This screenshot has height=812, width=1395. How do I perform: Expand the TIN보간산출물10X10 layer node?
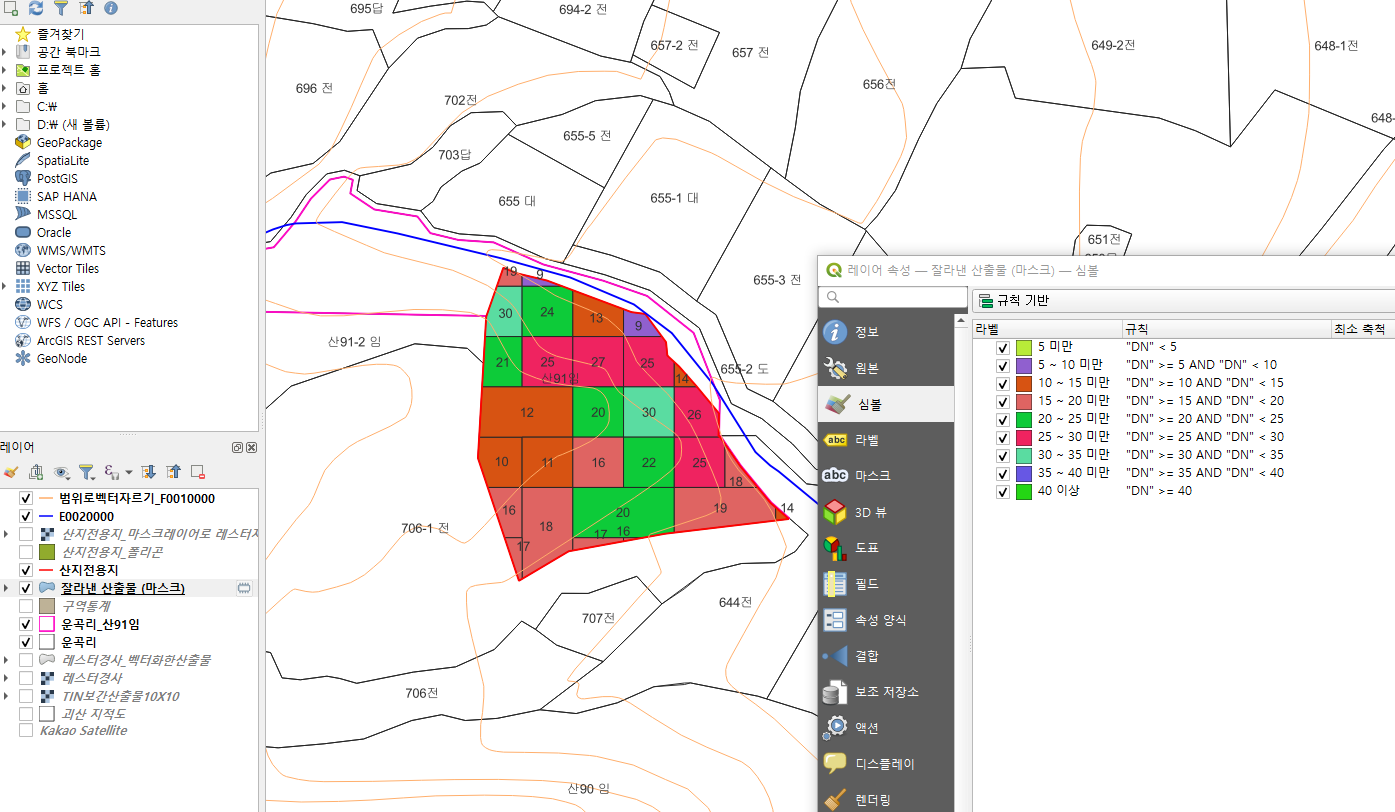pos(7,696)
